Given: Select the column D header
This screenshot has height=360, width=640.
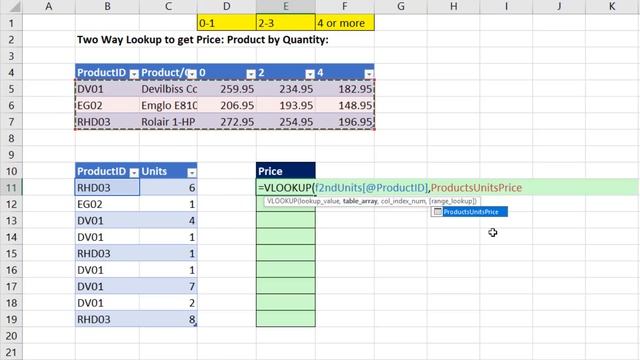Looking at the screenshot, I should pyautogui.click(x=227, y=6).
